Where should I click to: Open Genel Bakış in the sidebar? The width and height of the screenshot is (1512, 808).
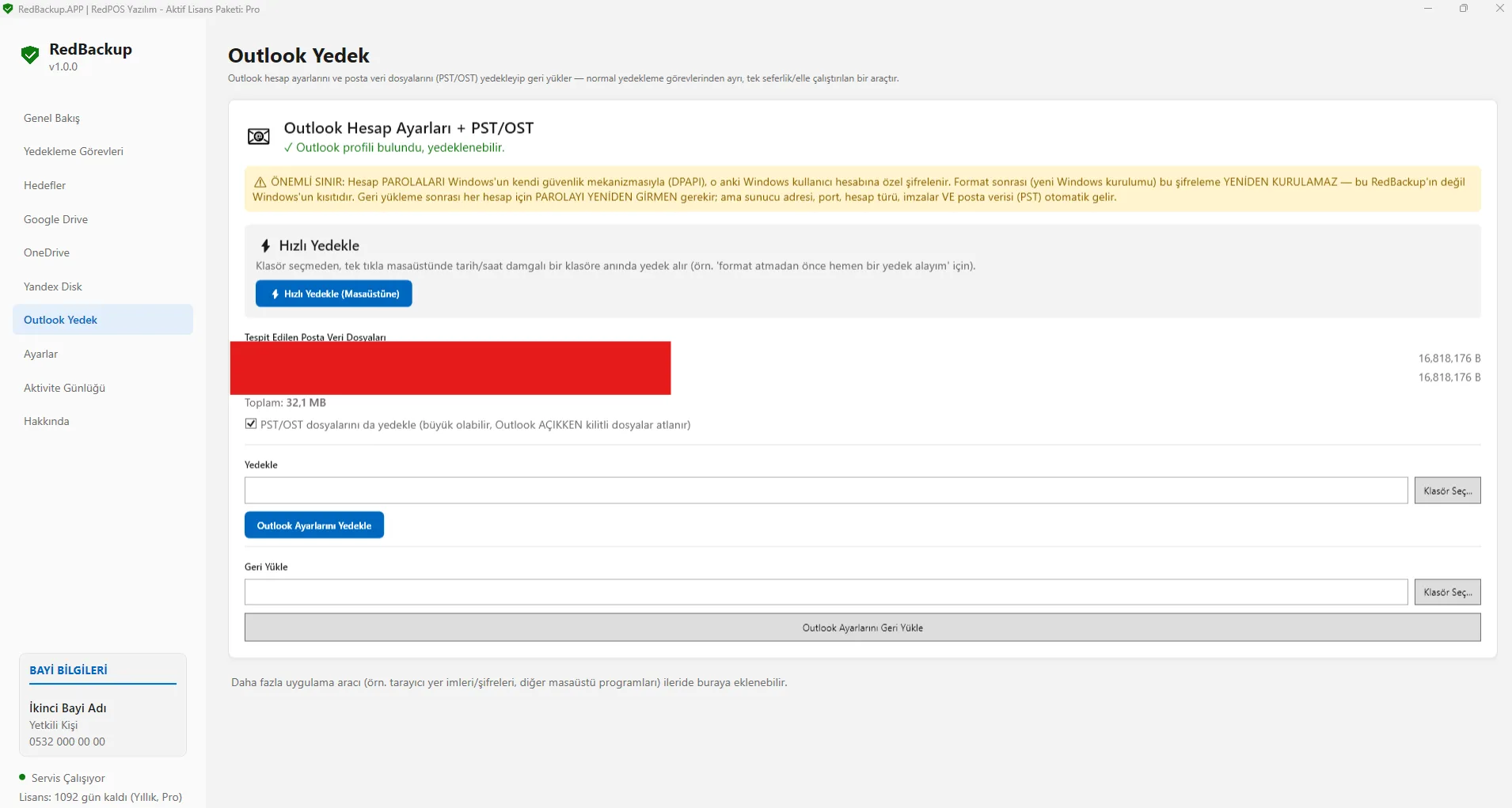click(x=103, y=118)
